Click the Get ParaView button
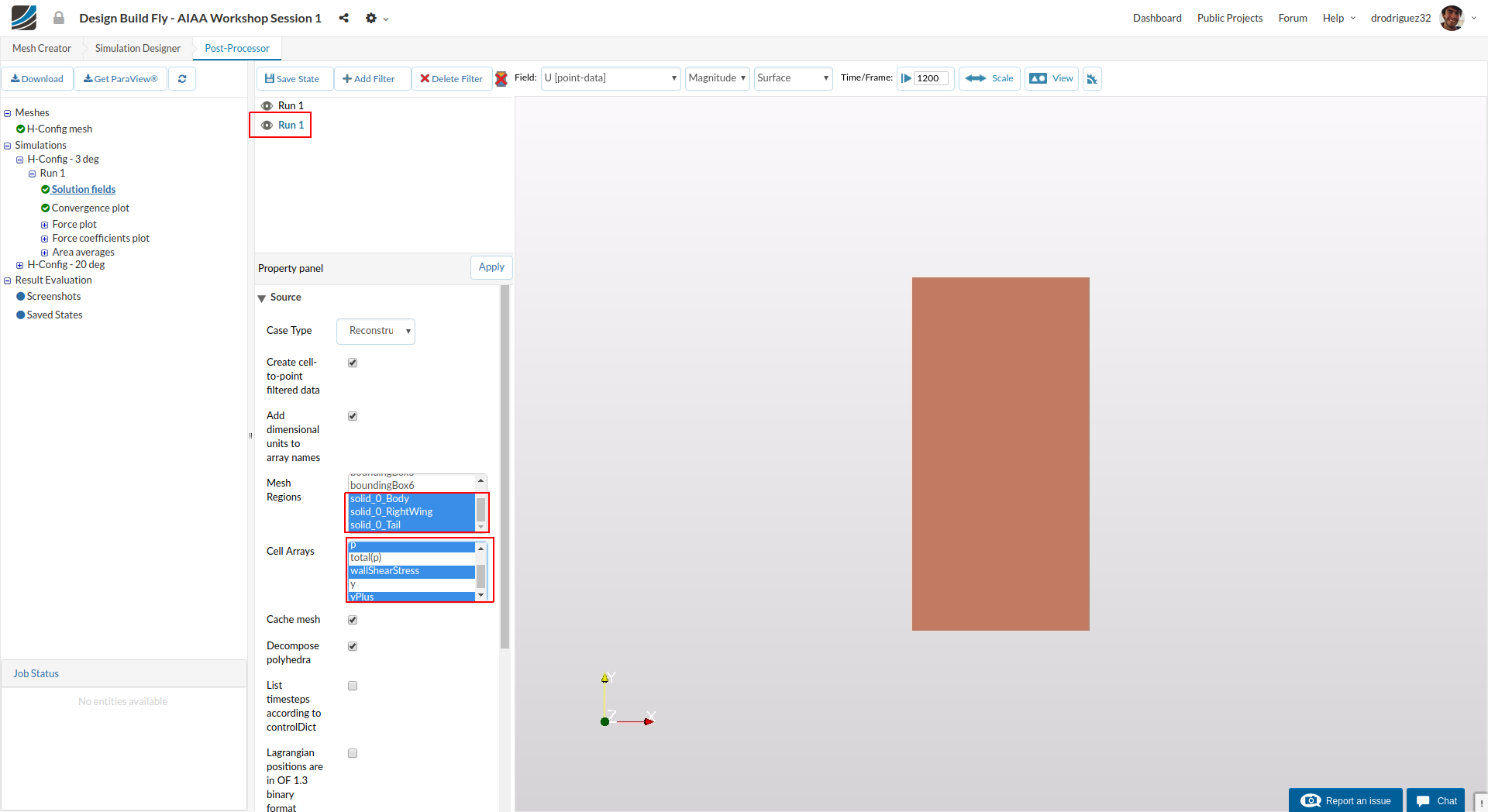 tap(120, 78)
